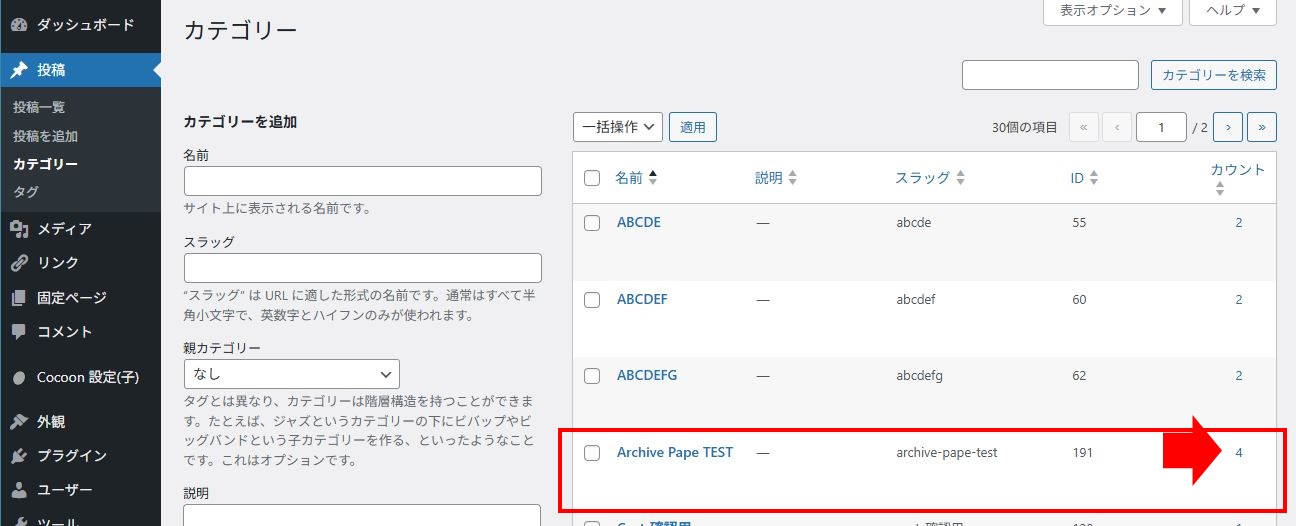Check the box for ABCDE category
1296x526 pixels.
click(592, 223)
